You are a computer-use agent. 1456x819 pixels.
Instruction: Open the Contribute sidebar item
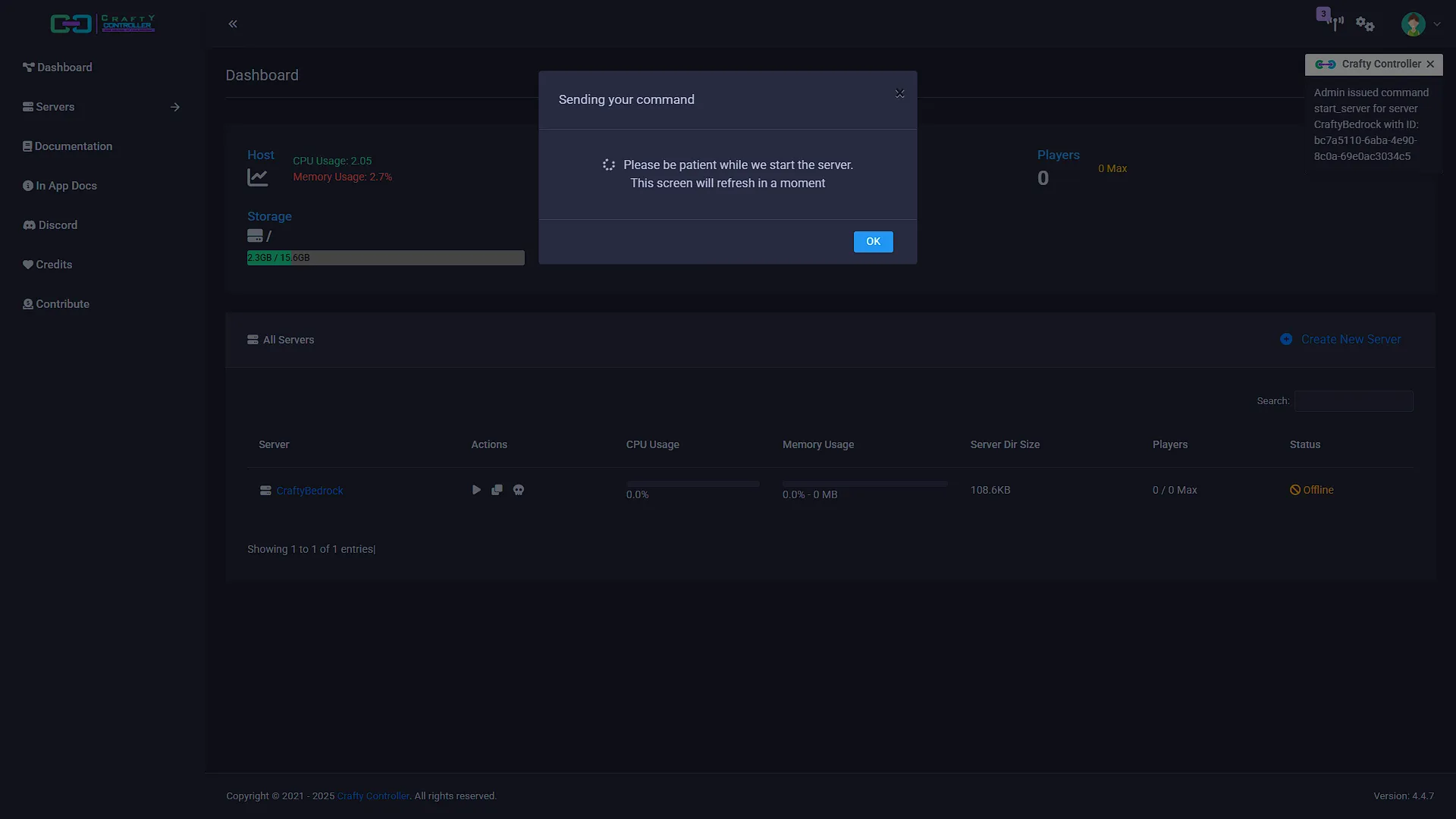click(x=56, y=304)
